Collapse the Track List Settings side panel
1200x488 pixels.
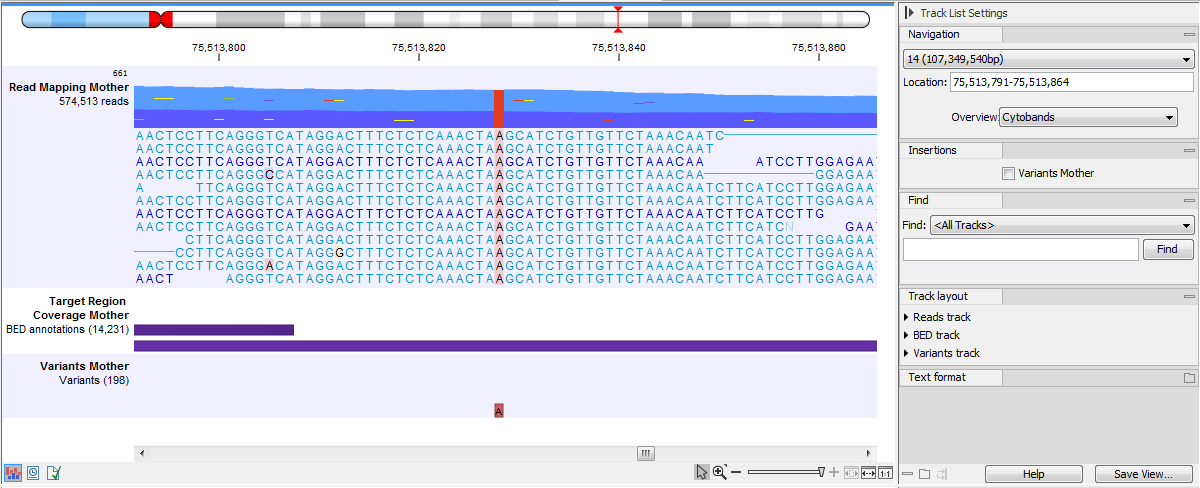(x=908, y=13)
